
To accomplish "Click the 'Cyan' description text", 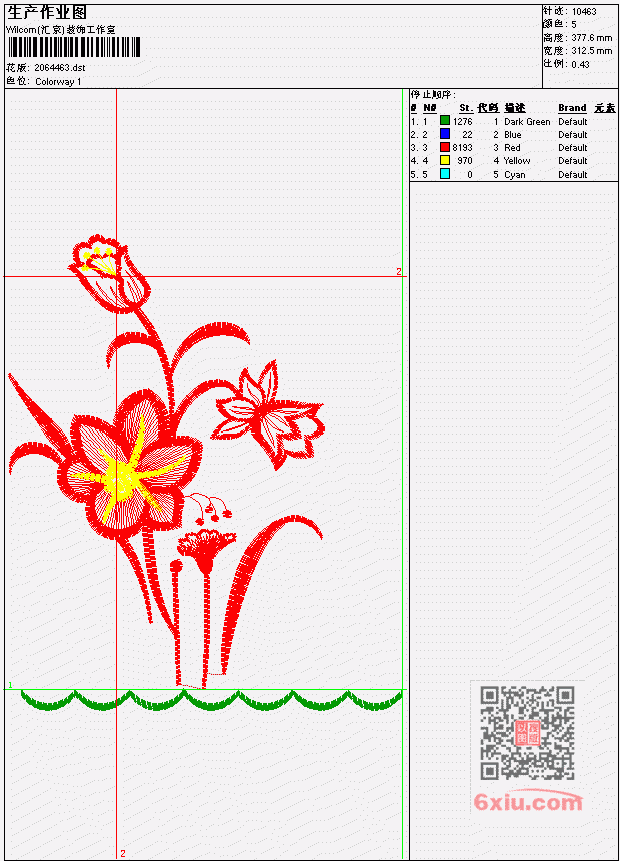I will [515, 175].
